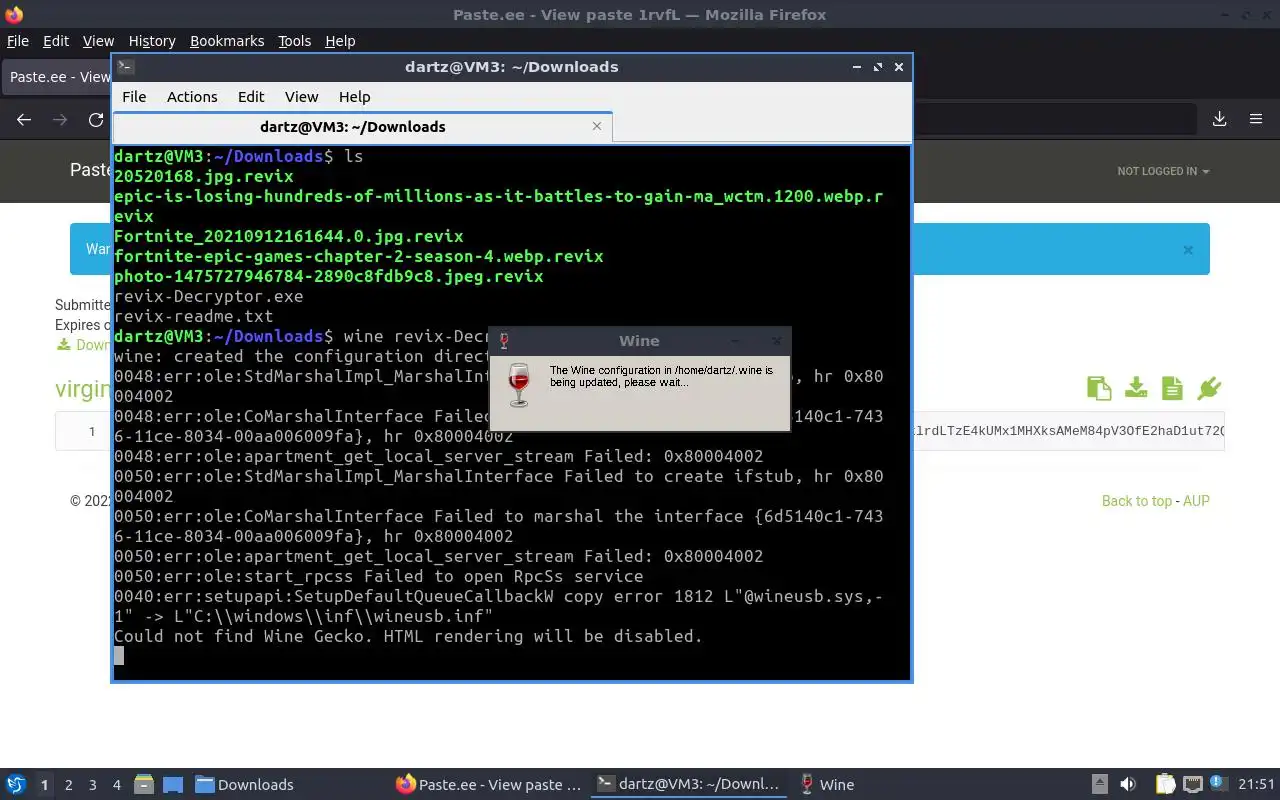Open Firefox History menu

pyautogui.click(x=152, y=41)
